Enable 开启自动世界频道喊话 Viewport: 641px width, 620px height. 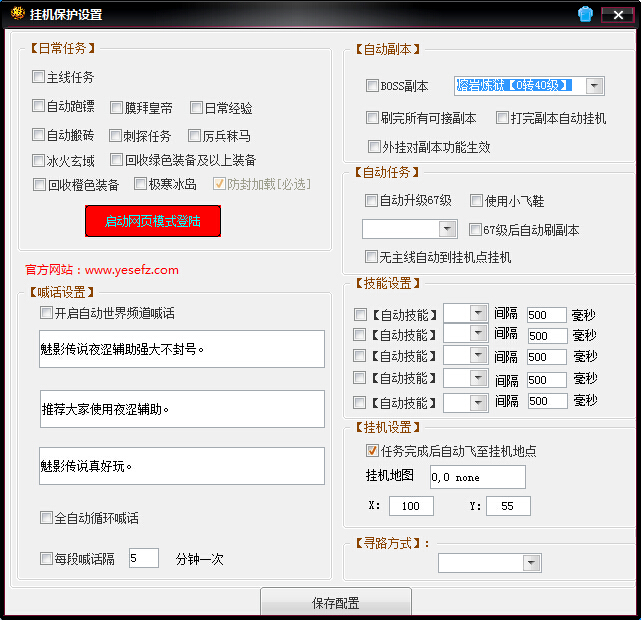point(47,313)
